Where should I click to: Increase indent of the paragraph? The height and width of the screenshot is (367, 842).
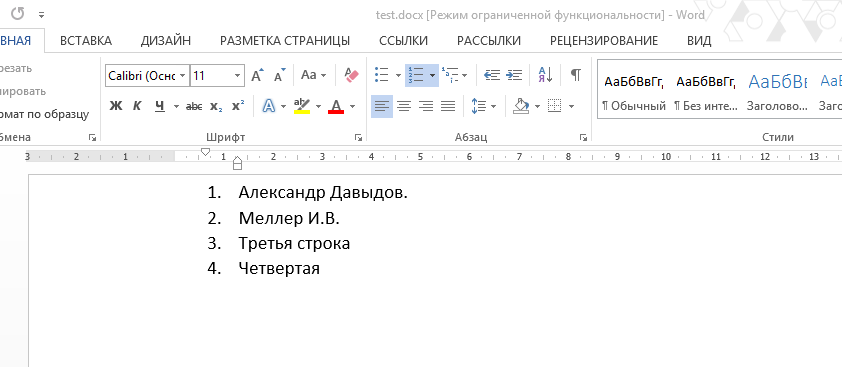(514, 75)
